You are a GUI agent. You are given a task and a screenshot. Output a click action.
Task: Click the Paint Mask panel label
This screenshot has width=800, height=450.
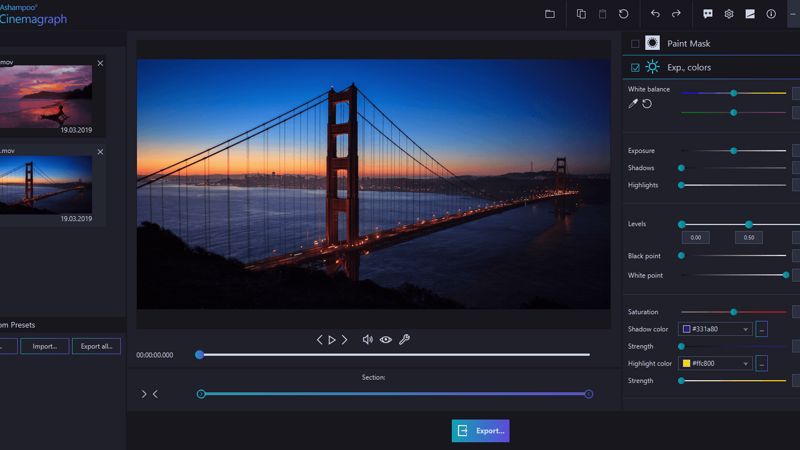688,43
